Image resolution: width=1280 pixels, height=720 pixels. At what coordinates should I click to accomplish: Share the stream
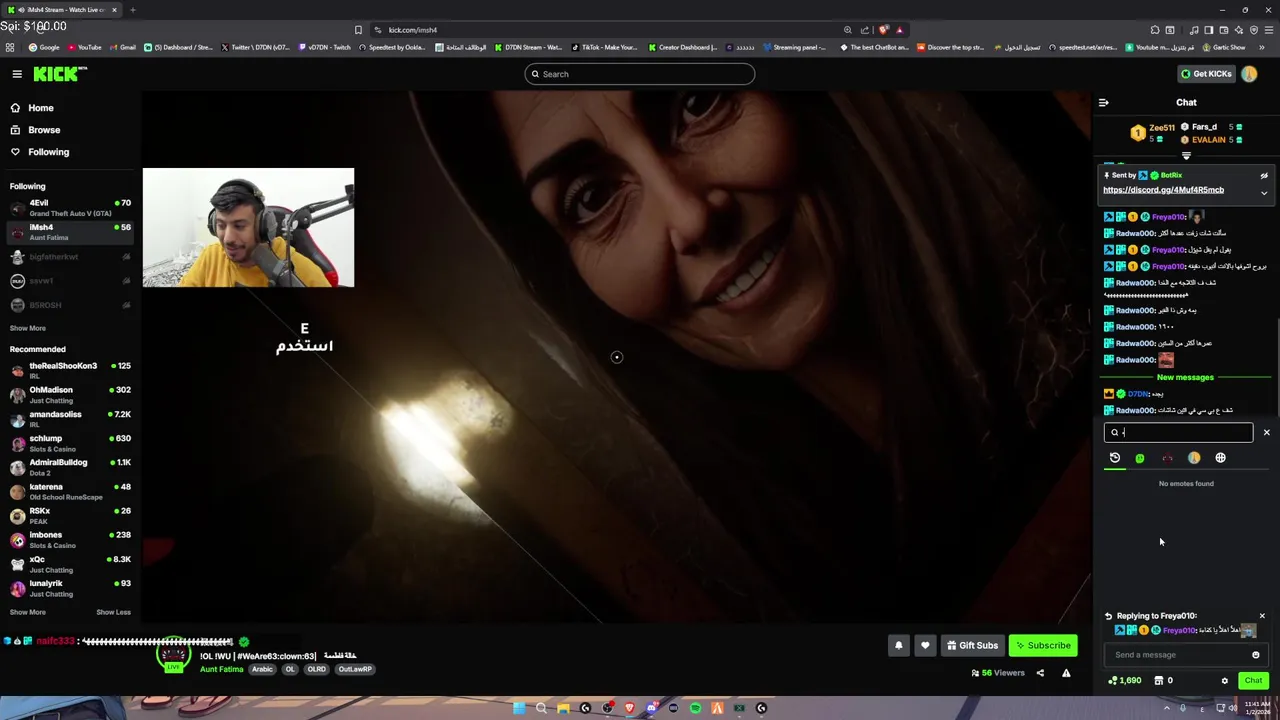(1040, 673)
